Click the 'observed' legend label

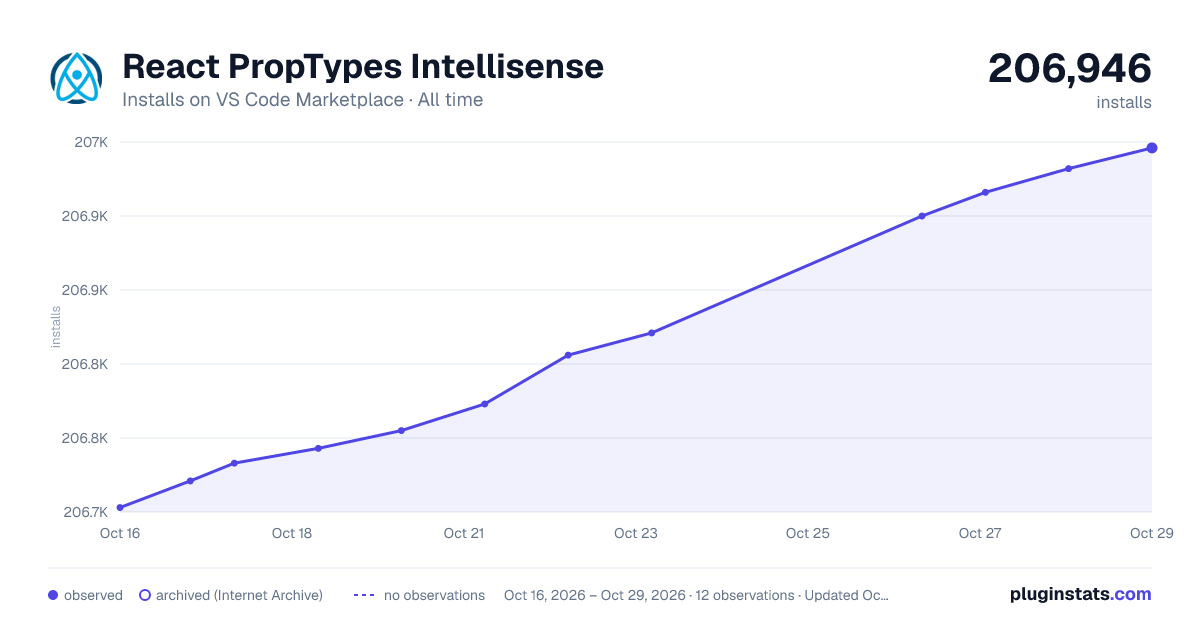(x=93, y=595)
